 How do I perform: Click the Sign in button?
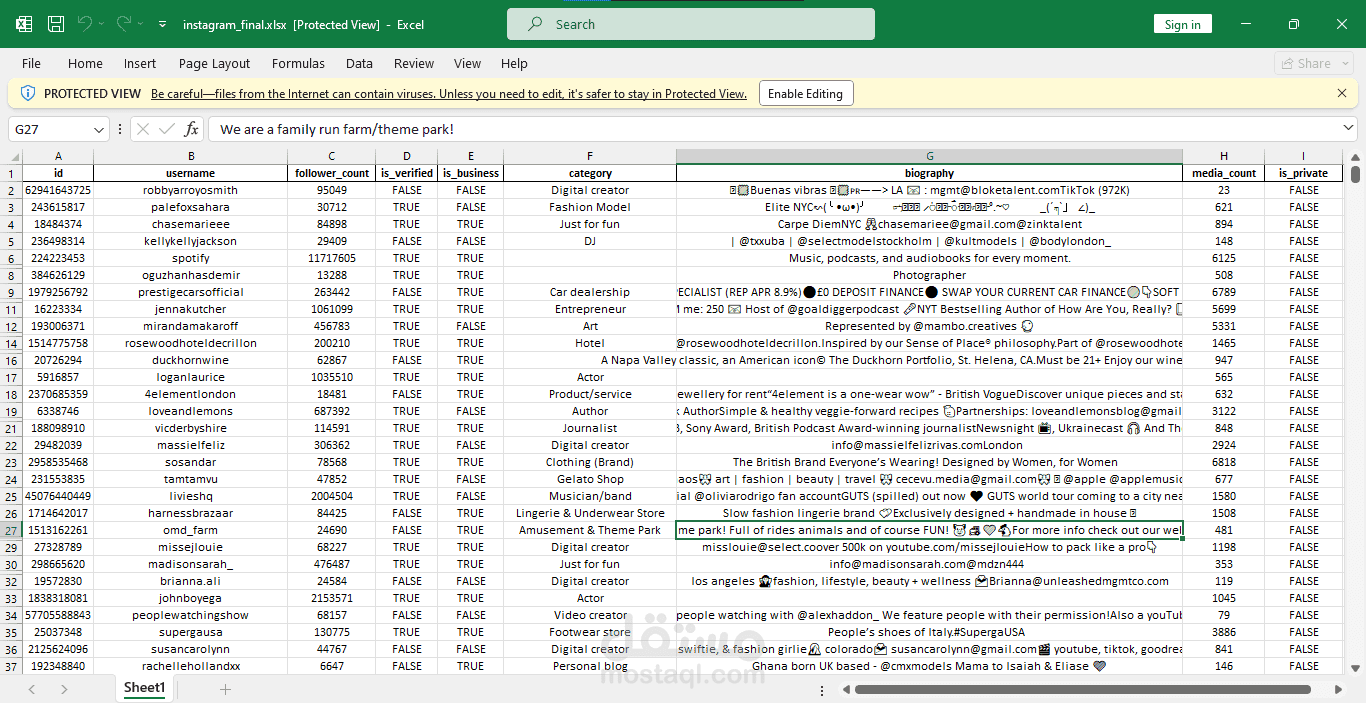click(1182, 25)
